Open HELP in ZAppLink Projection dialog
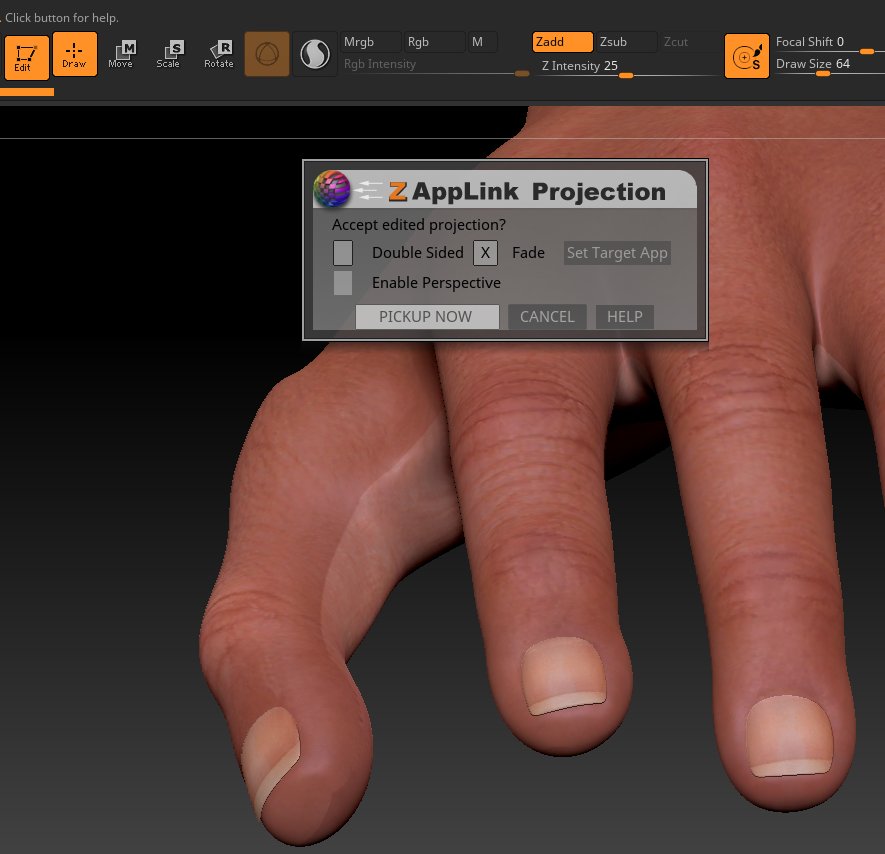Viewport: 885px width, 854px height. click(x=625, y=317)
